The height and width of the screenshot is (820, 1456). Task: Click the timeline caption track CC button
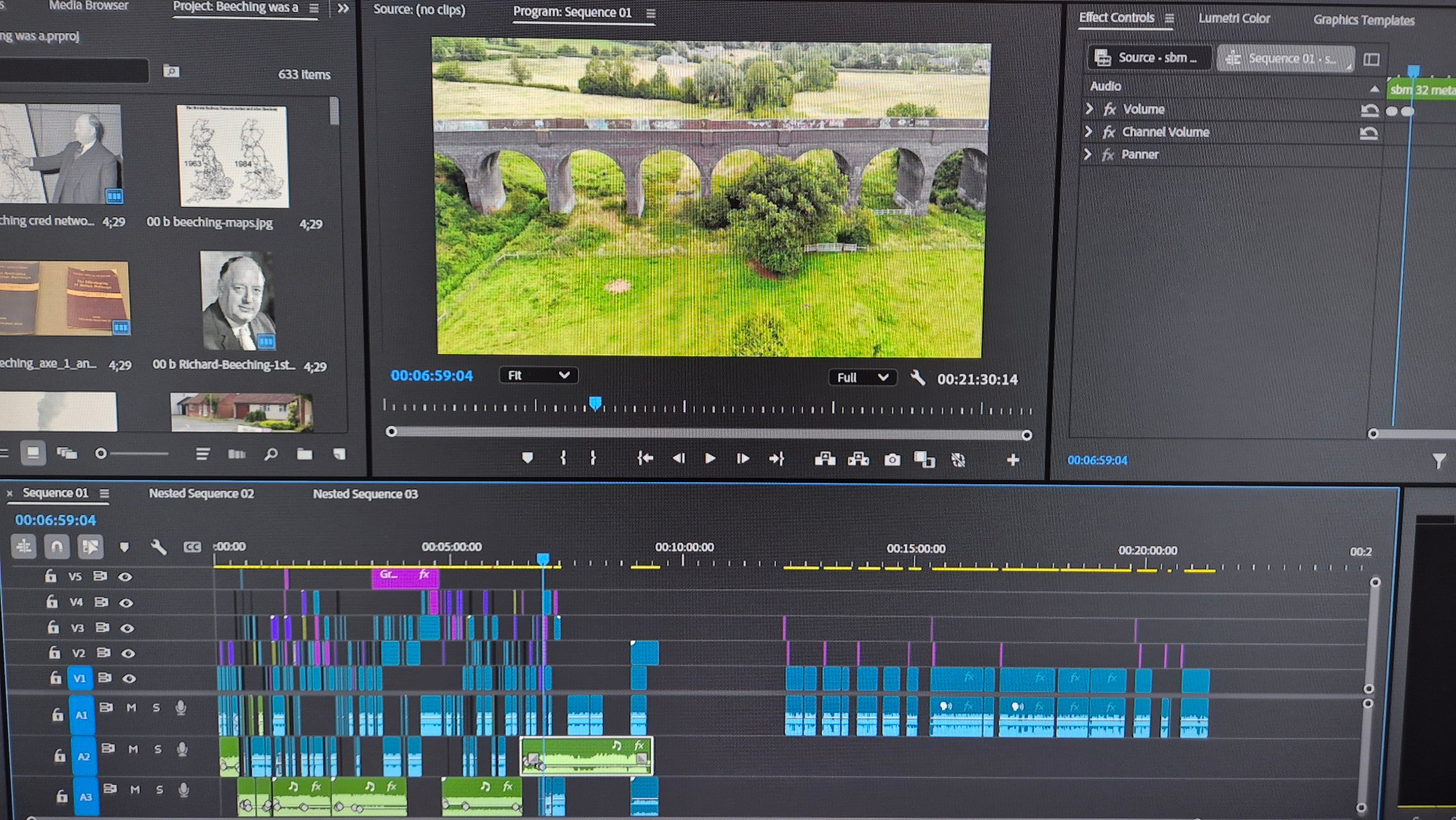point(191,547)
